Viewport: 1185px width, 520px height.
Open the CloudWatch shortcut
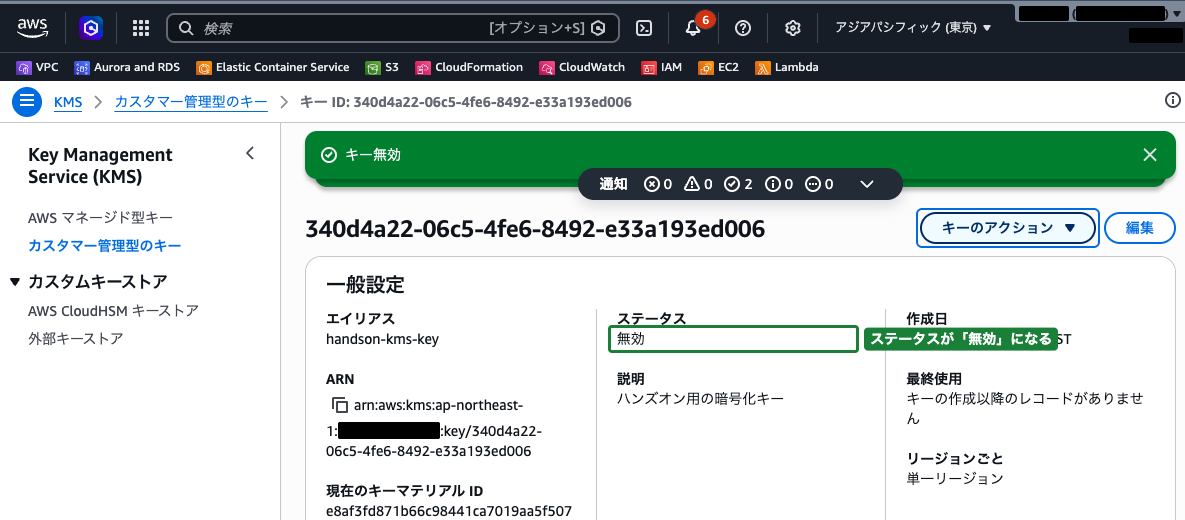pyautogui.click(x=582, y=67)
